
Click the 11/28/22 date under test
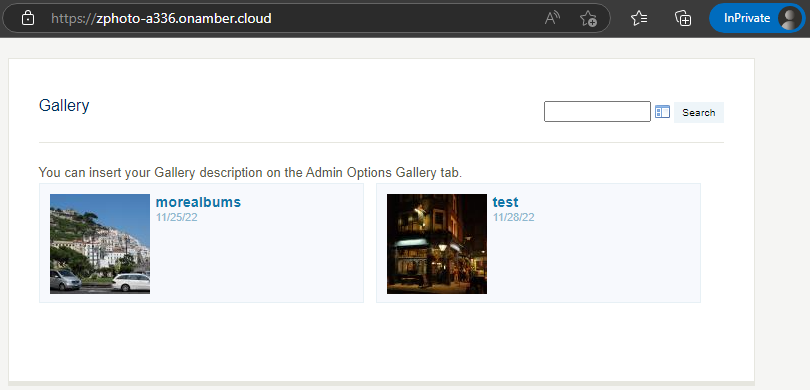[513, 217]
